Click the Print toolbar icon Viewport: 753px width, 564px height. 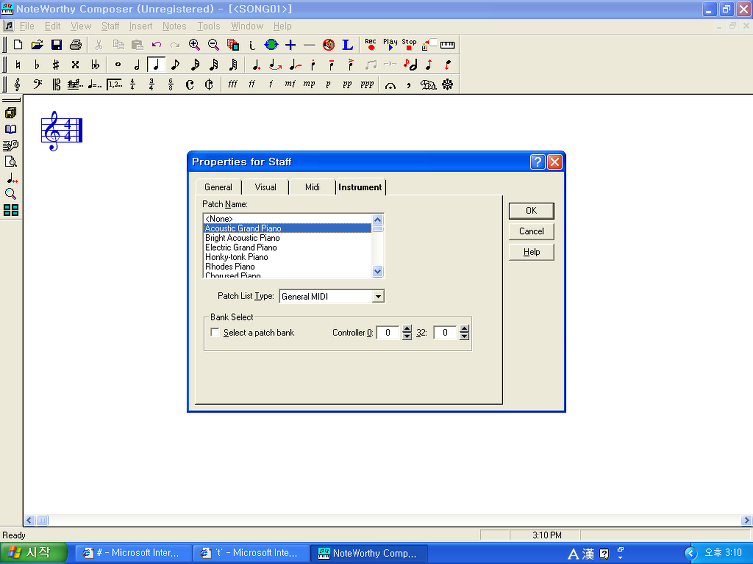76,45
